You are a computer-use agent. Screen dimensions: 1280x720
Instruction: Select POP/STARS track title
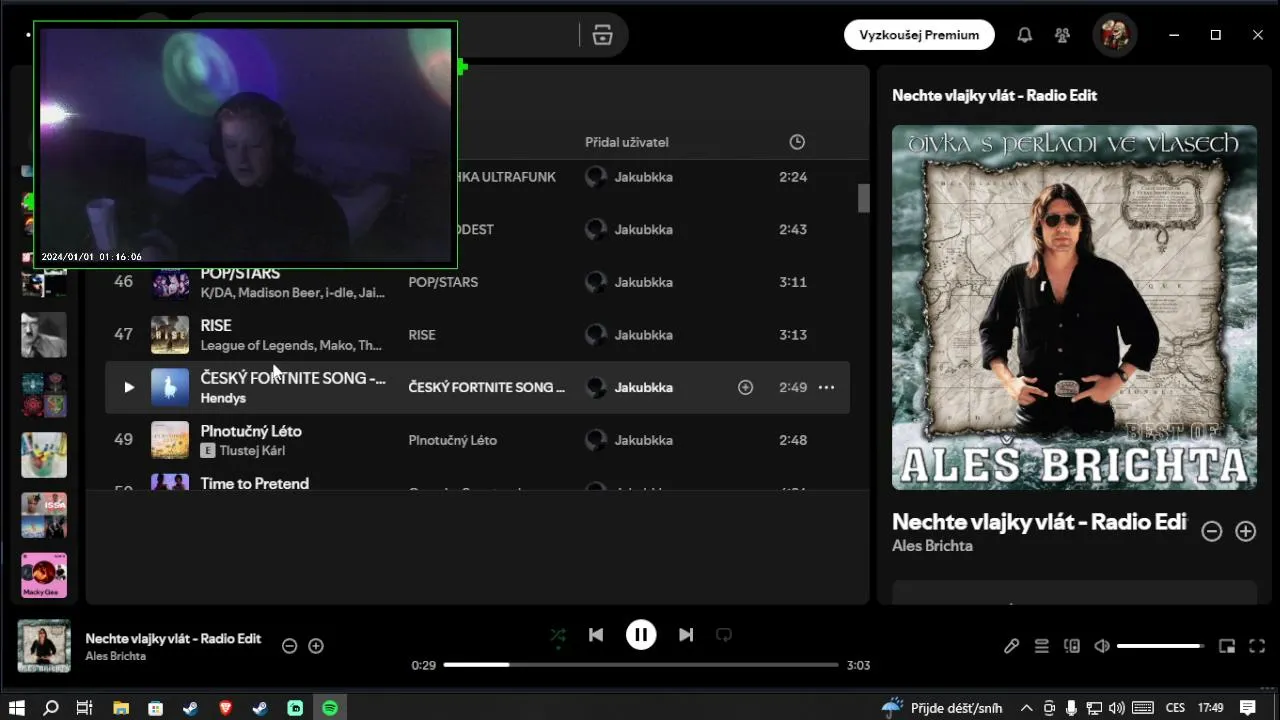(240, 273)
